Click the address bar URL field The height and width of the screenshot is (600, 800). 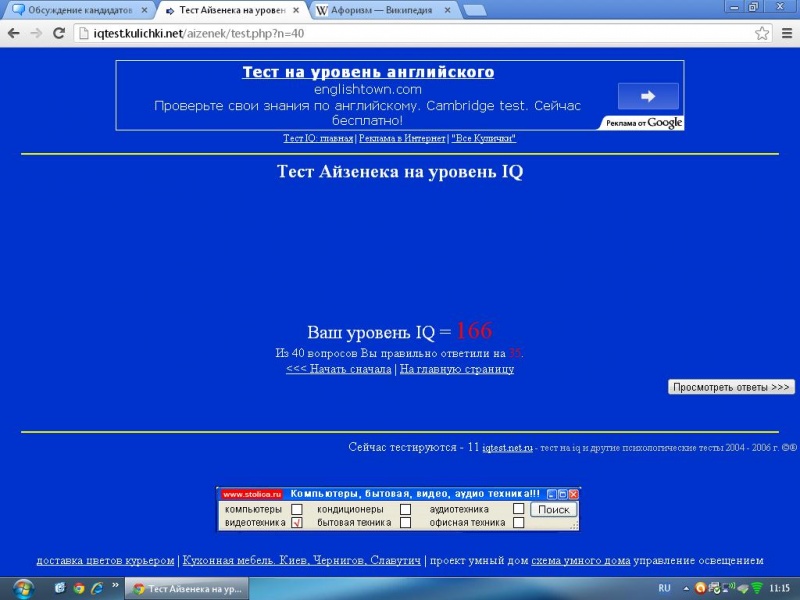400,33
